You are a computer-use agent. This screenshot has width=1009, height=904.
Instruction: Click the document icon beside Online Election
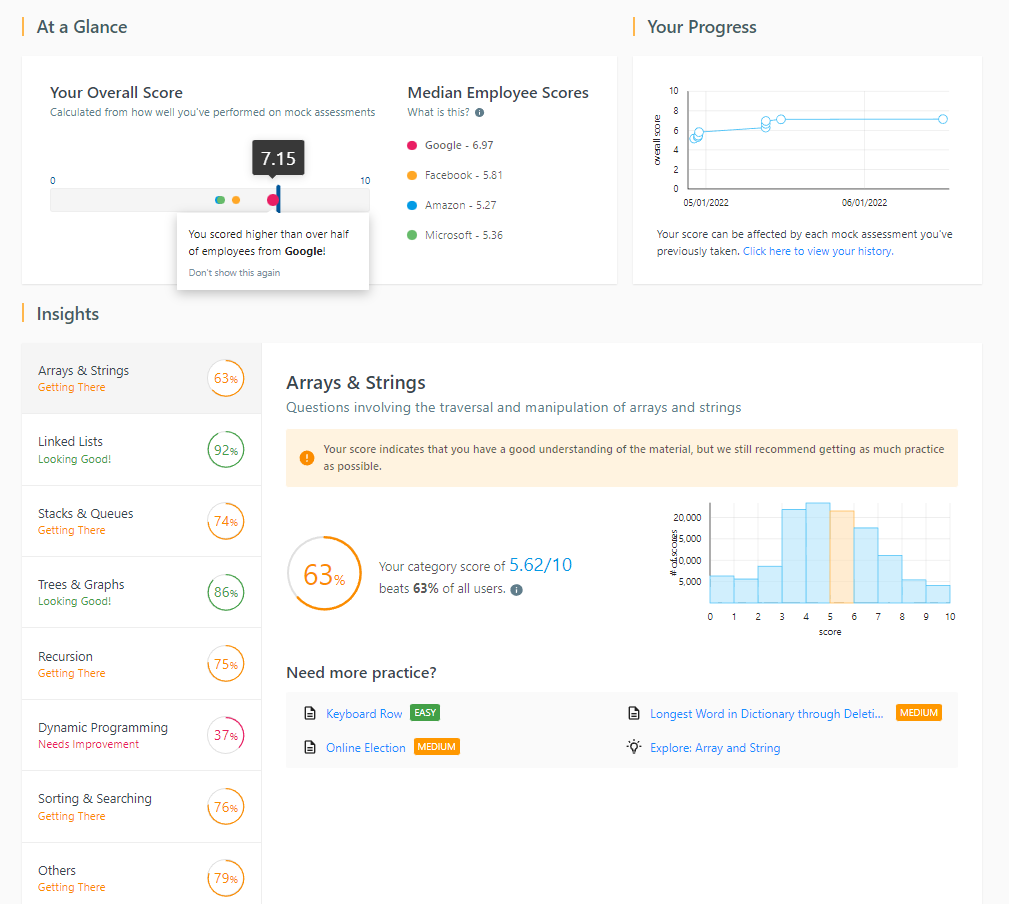click(310, 748)
